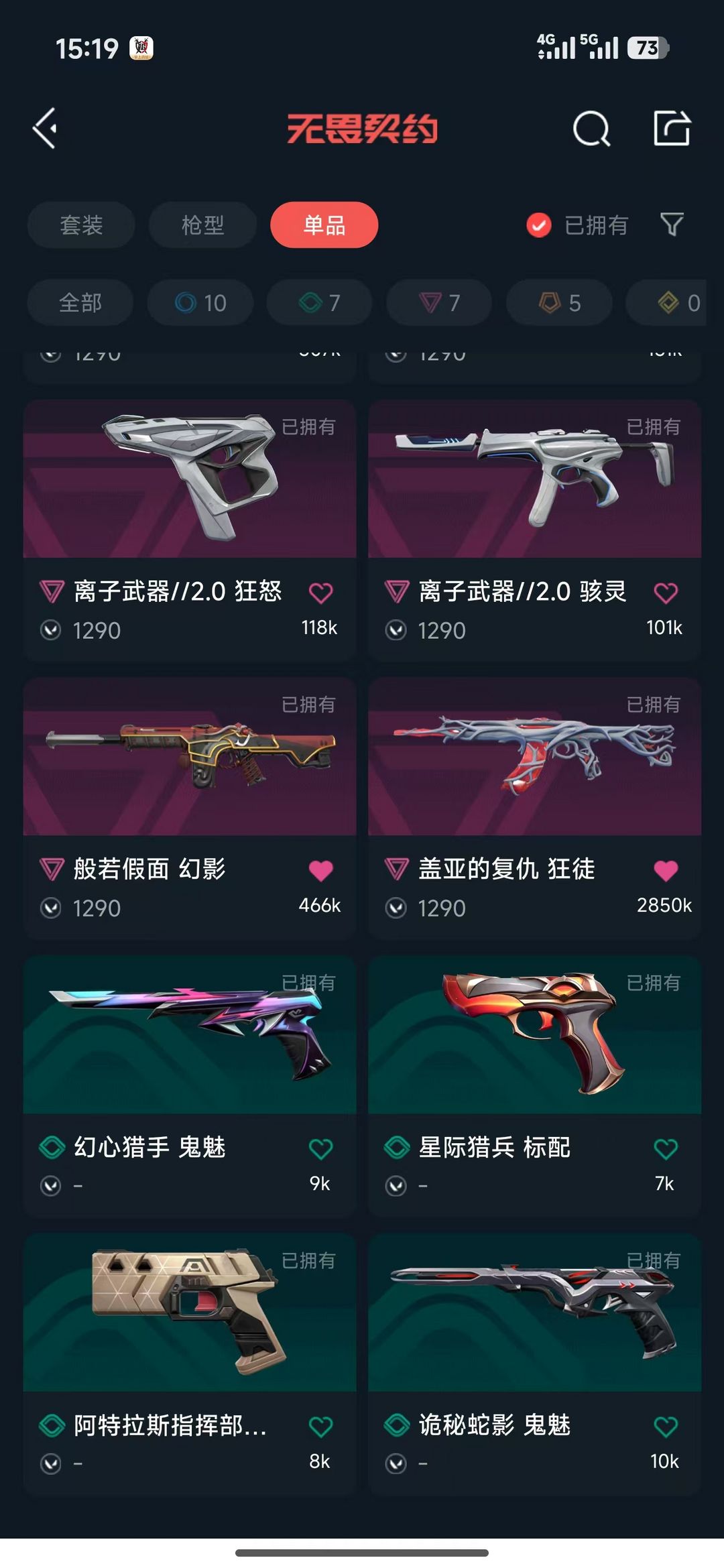This screenshot has width=724, height=1568.
Task: Like 离子武器//2.0 骇灵 with heart icon
Action: pyautogui.click(x=665, y=593)
